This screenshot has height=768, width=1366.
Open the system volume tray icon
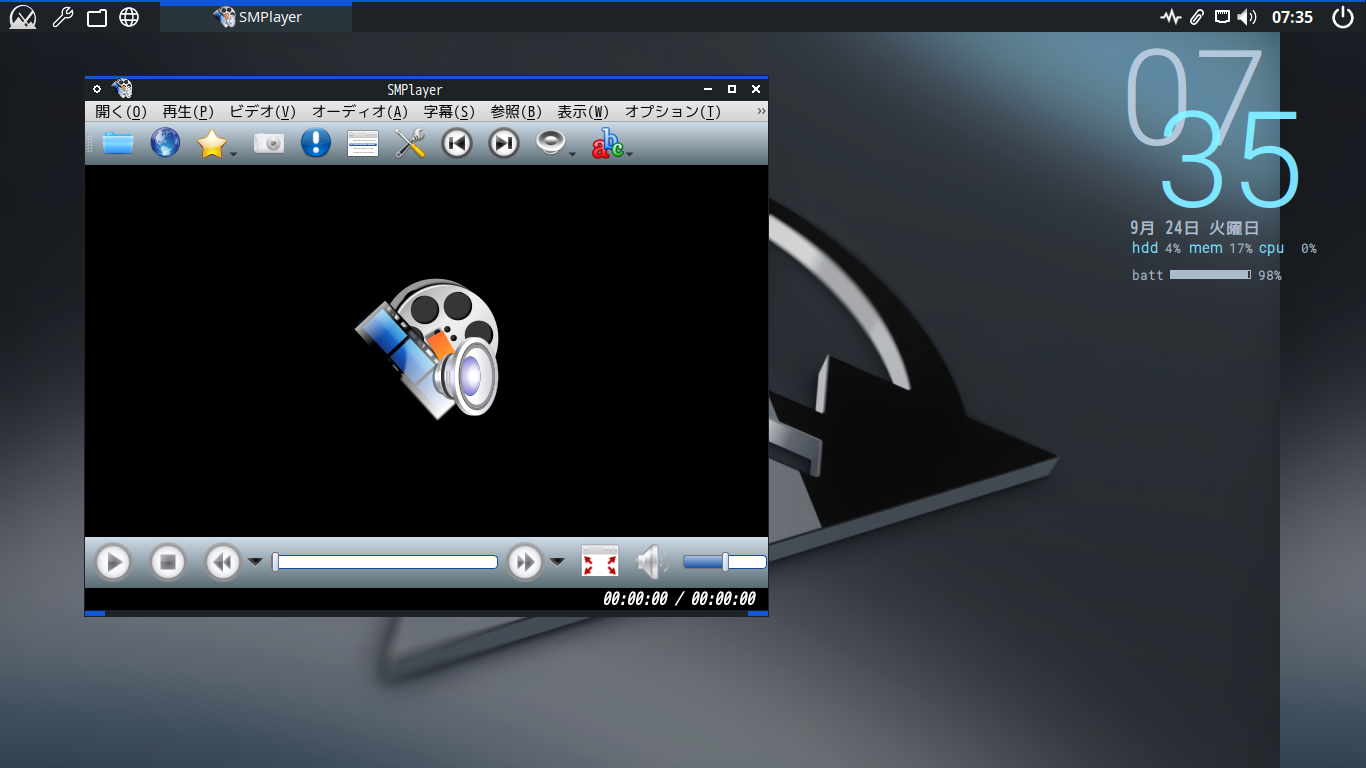pos(1246,17)
